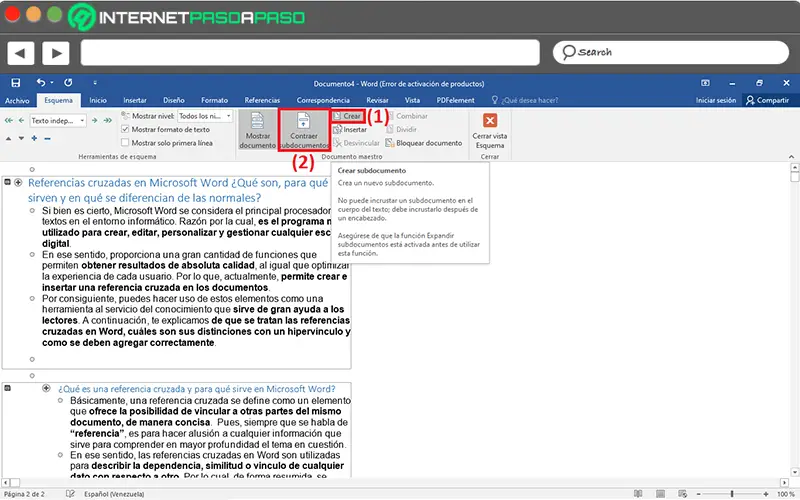
Task: Demote to body text double-right arrow
Action: (x=108, y=120)
